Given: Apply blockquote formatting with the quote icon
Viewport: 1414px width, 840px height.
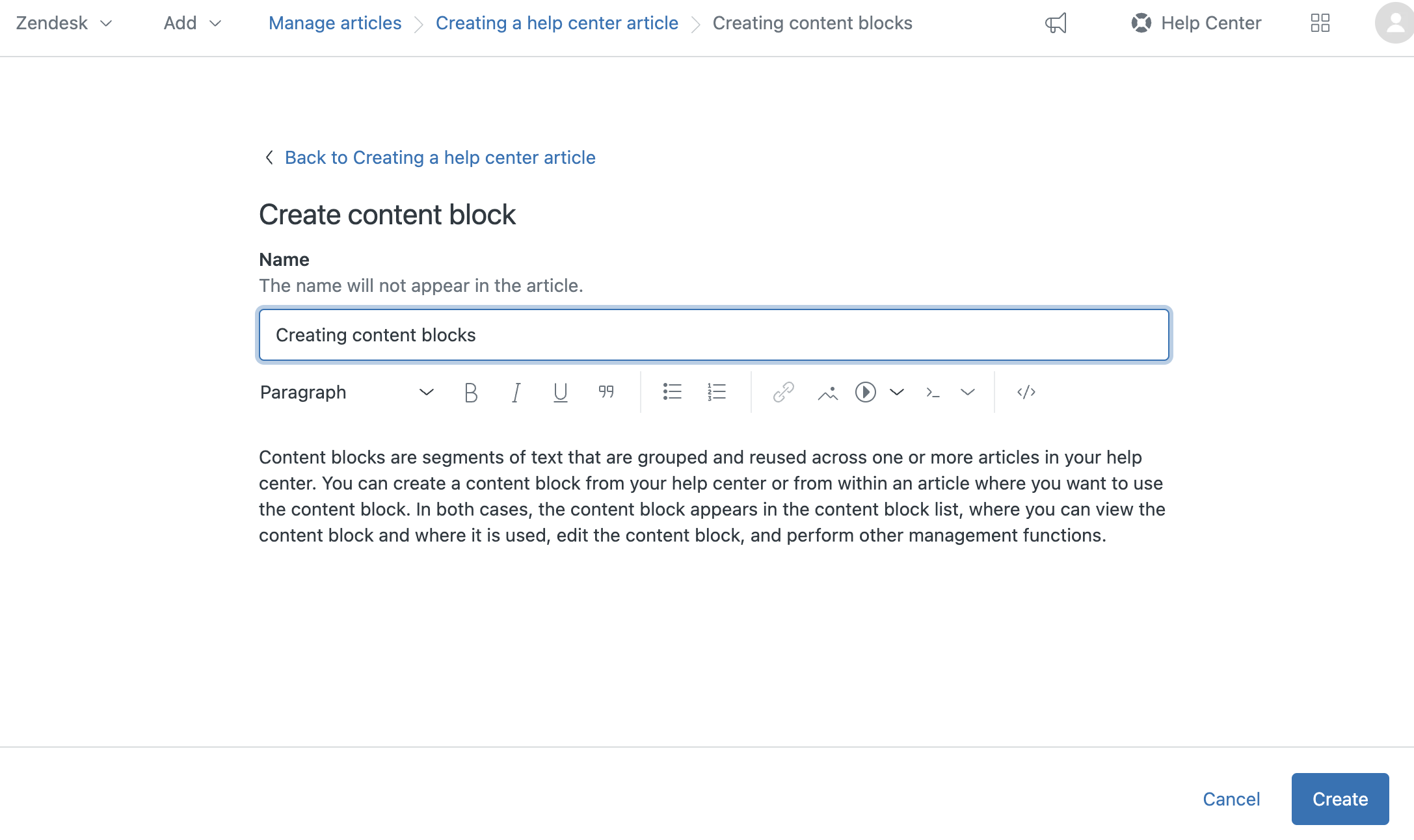Looking at the screenshot, I should pos(606,392).
